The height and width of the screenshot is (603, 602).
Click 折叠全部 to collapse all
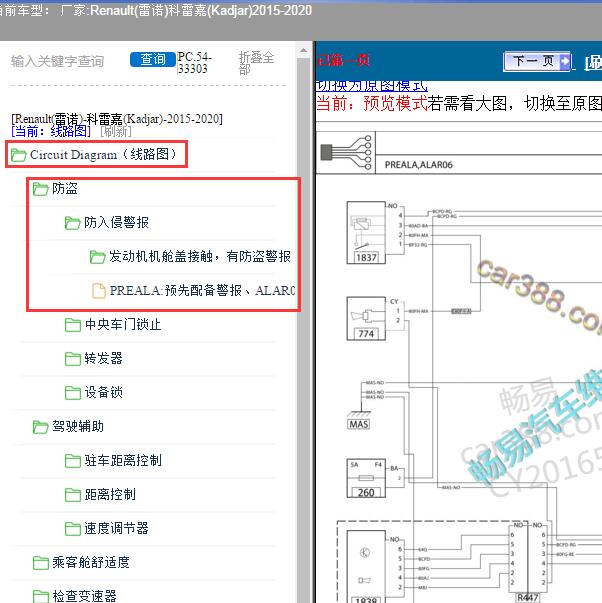[256, 63]
